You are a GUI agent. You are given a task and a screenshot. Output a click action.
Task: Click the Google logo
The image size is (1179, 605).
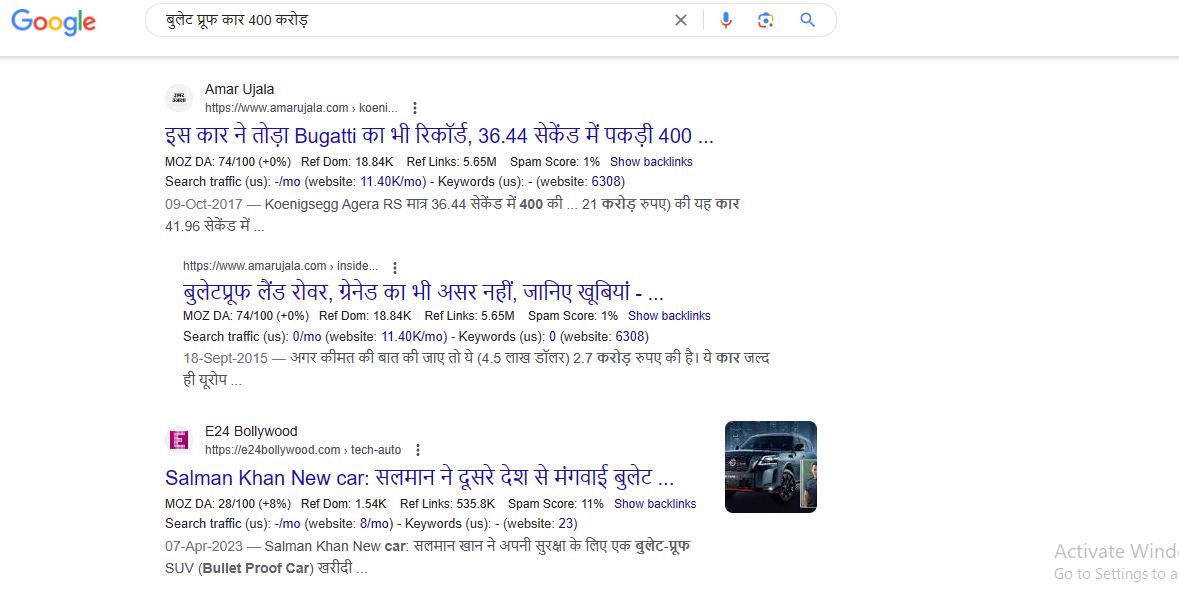pos(54,21)
